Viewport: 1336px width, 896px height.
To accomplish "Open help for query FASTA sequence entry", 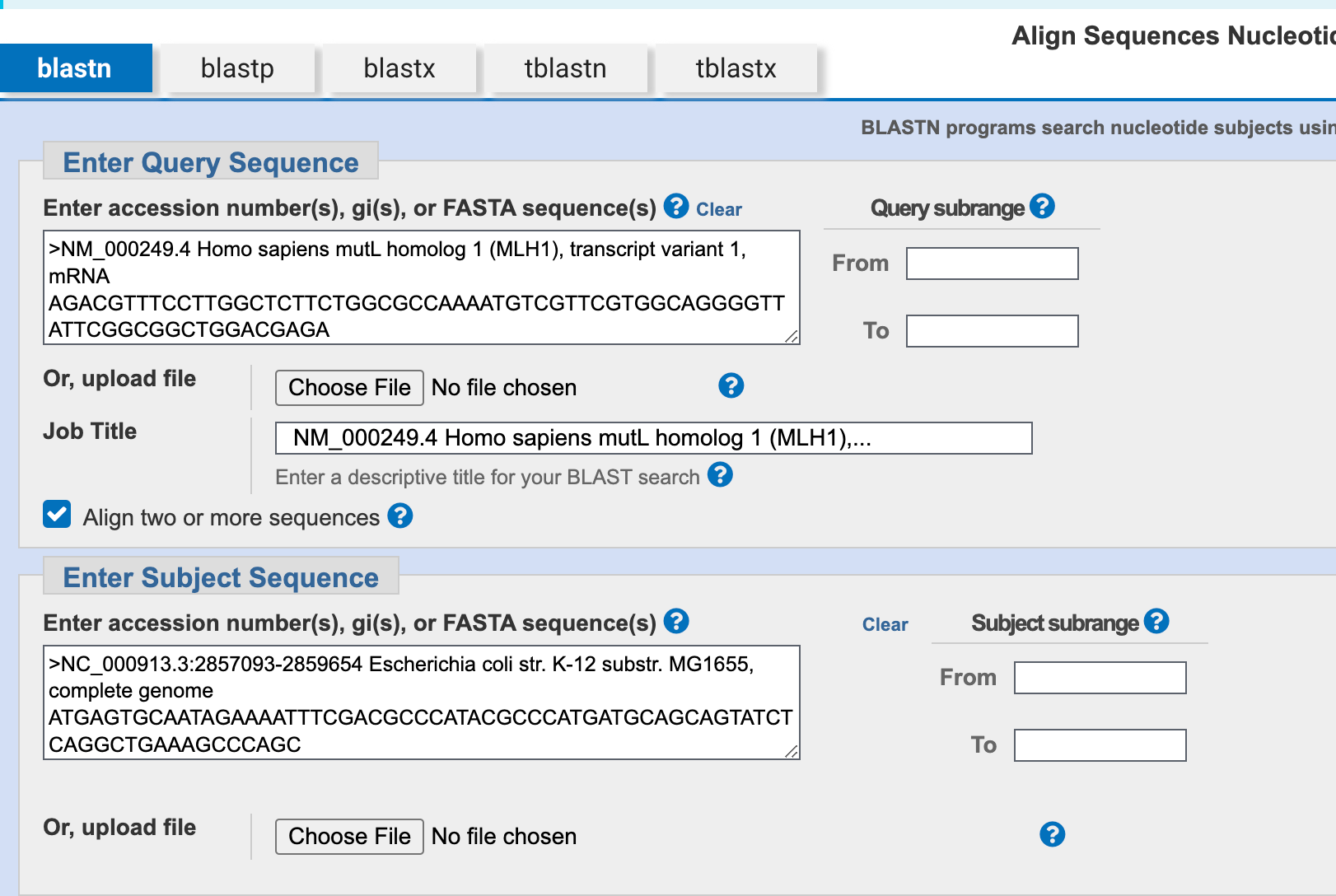I will click(x=676, y=206).
